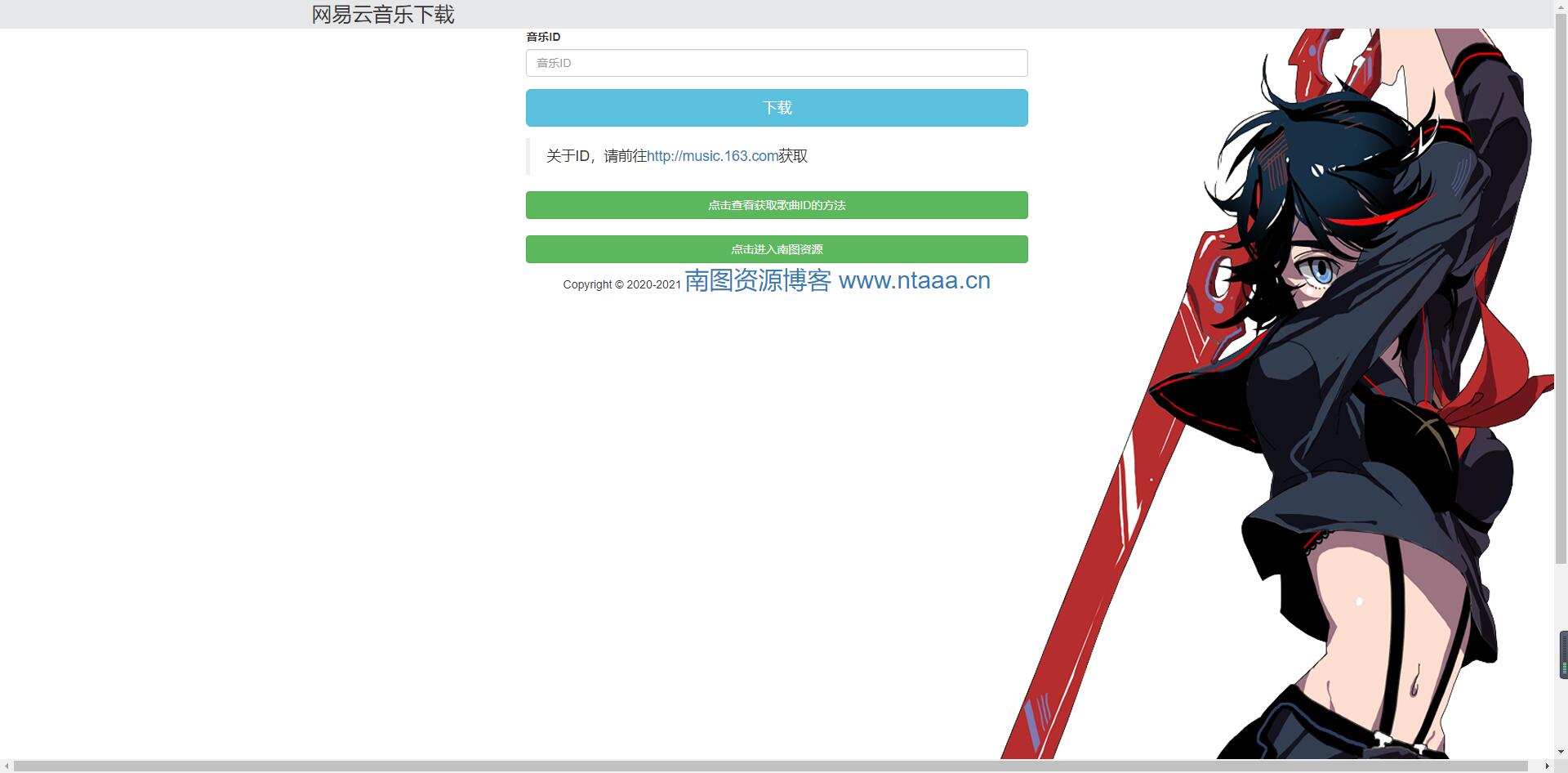
Task: Click the 获取 text after the music link
Action: point(792,156)
